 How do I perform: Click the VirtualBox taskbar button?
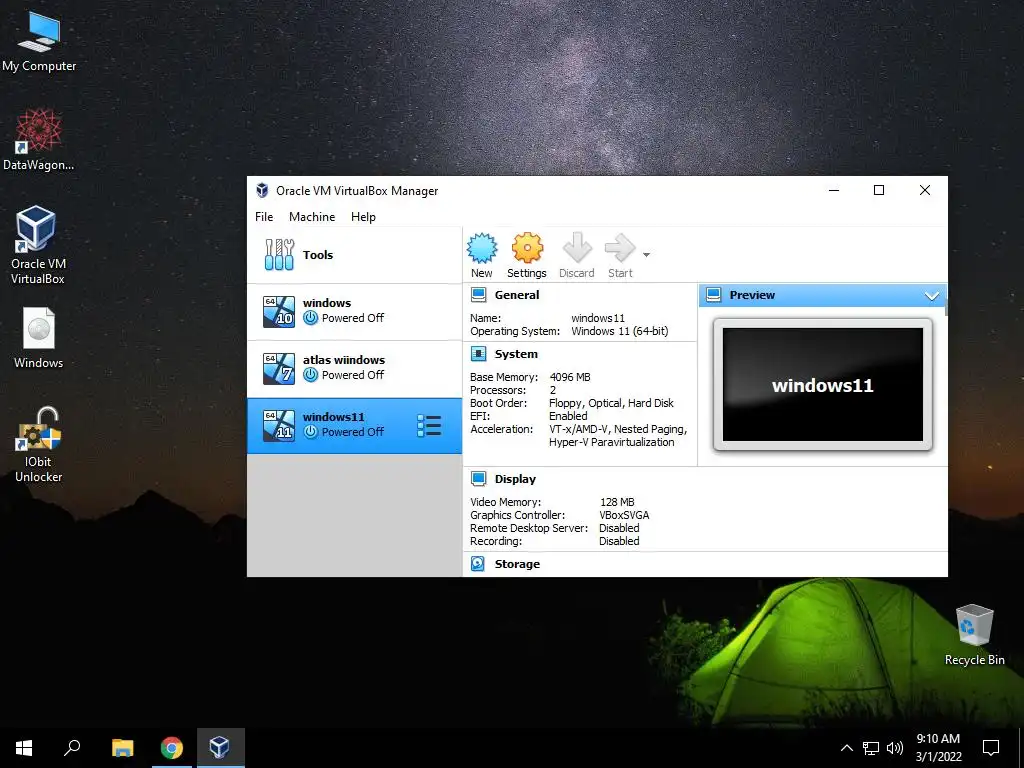tap(220, 748)
